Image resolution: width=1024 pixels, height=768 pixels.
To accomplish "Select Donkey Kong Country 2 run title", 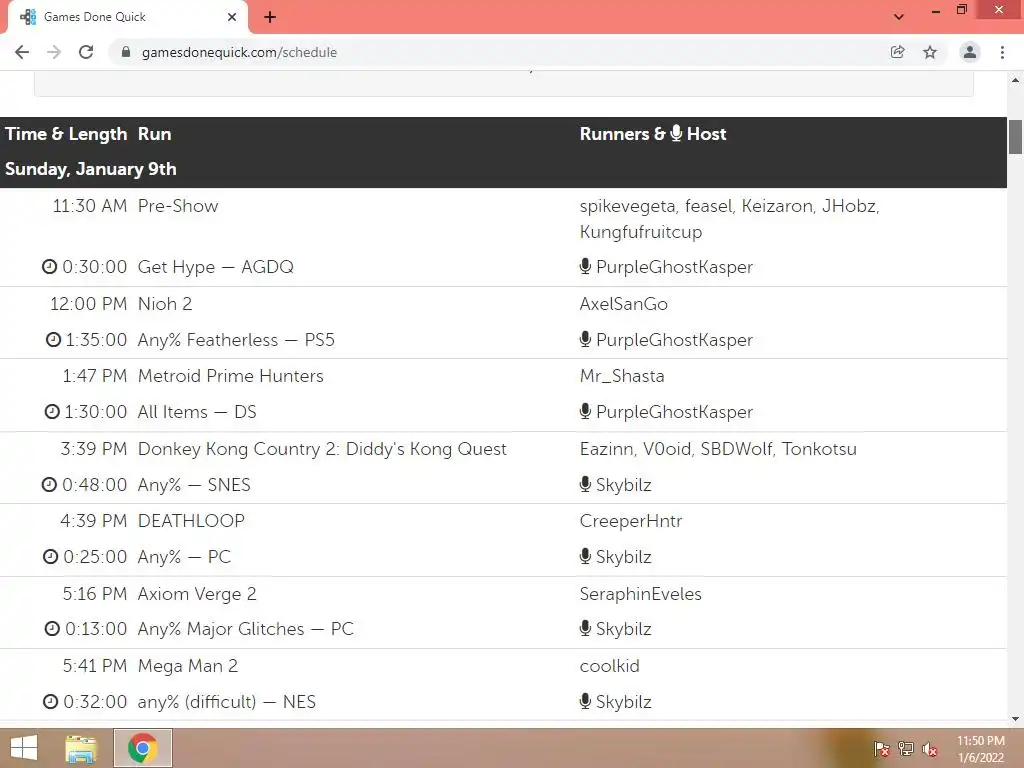I will pyautogui.click(x=322, y=449).
